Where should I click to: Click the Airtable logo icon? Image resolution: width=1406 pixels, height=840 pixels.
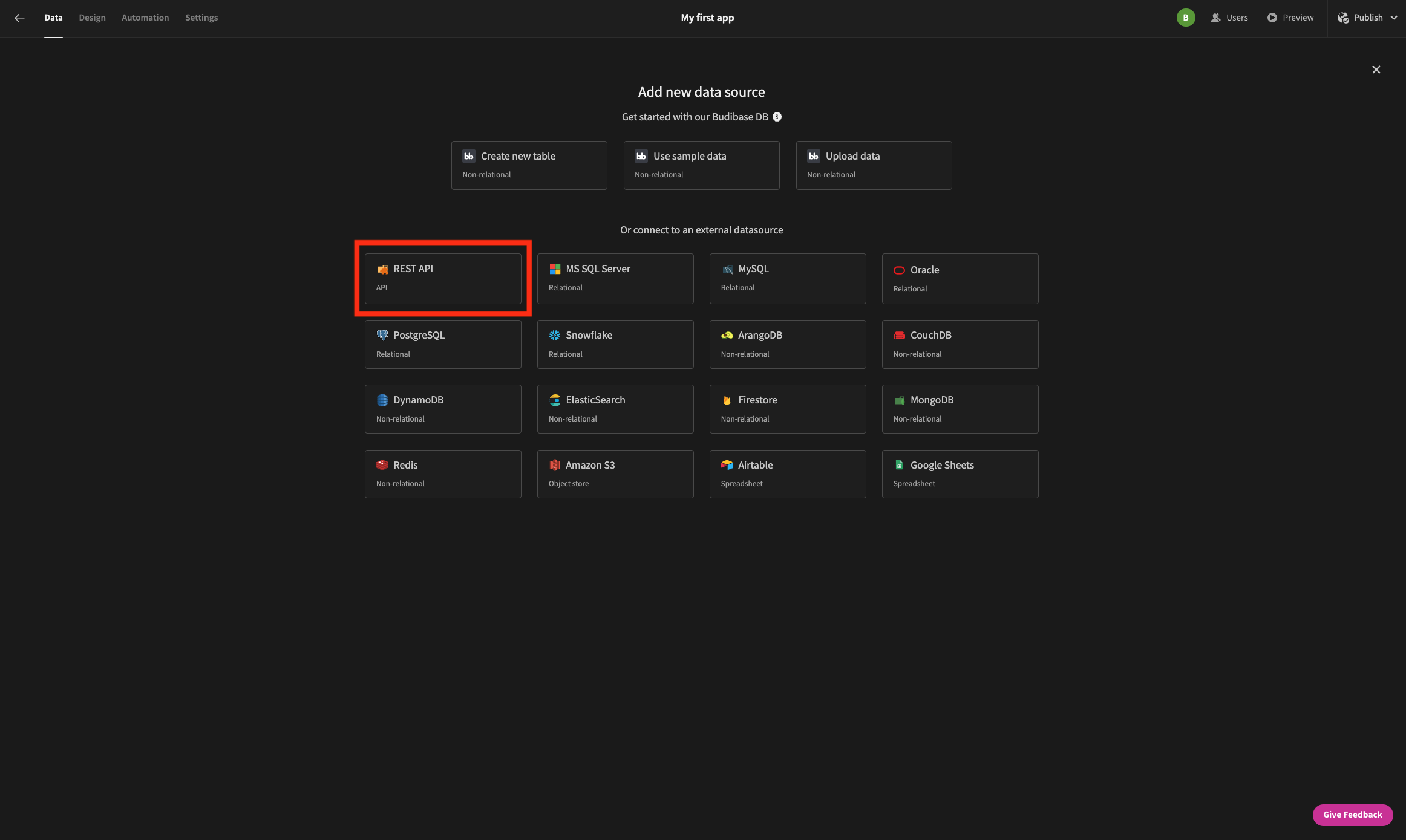pyautogui.click(x=727, y=465)
